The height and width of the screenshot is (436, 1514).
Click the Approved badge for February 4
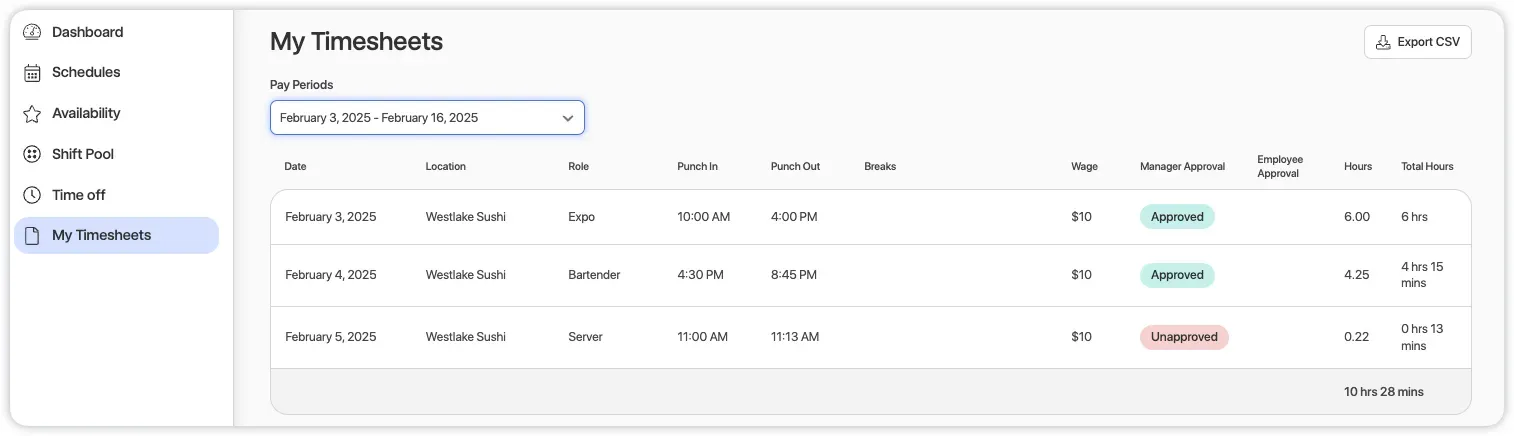pyautogui.click(x=1177, y=275)
